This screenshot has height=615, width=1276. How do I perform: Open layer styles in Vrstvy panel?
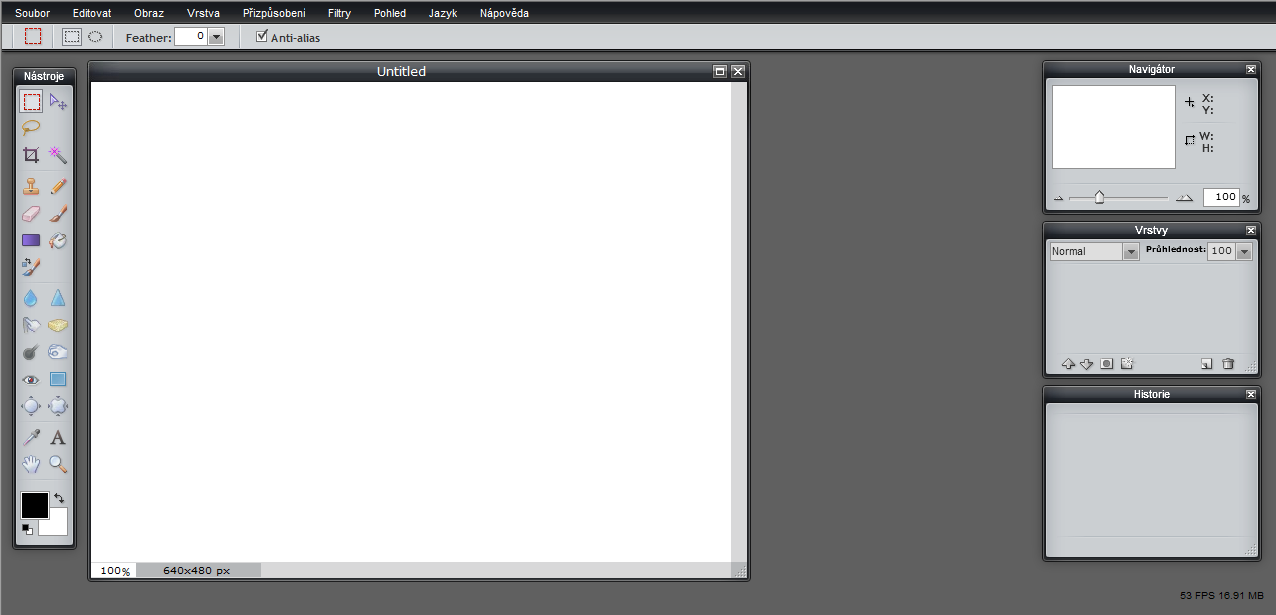[x=1127, y=364]
